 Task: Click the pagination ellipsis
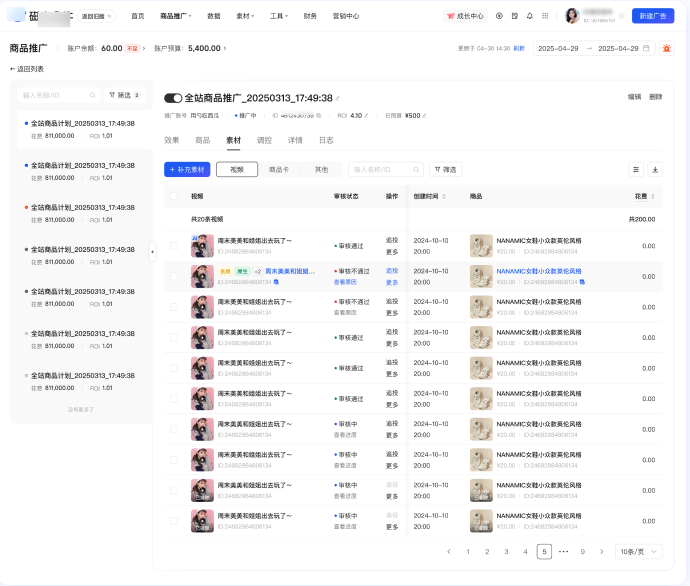(563, 552)
